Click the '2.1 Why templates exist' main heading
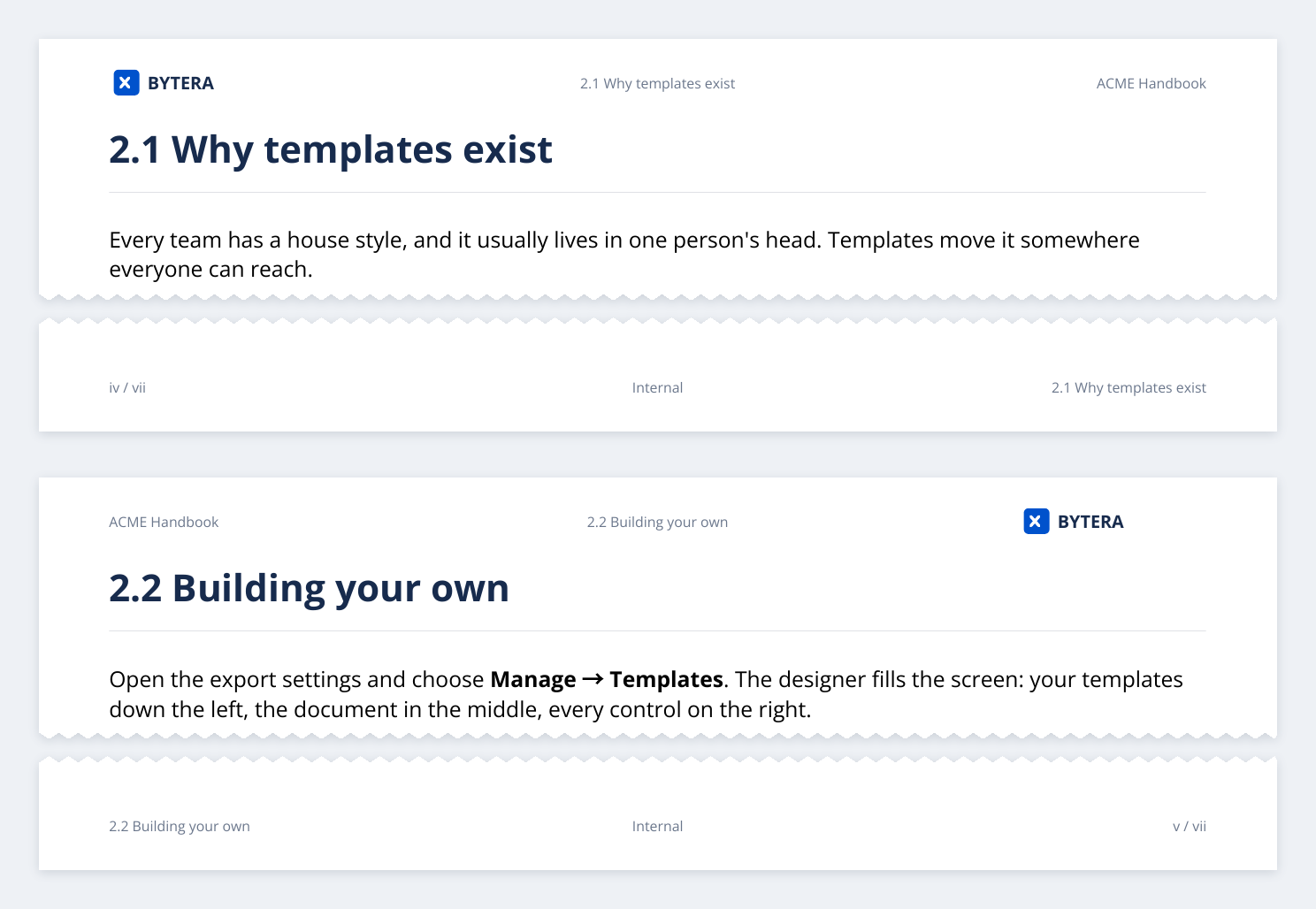 tap(331, 149)
